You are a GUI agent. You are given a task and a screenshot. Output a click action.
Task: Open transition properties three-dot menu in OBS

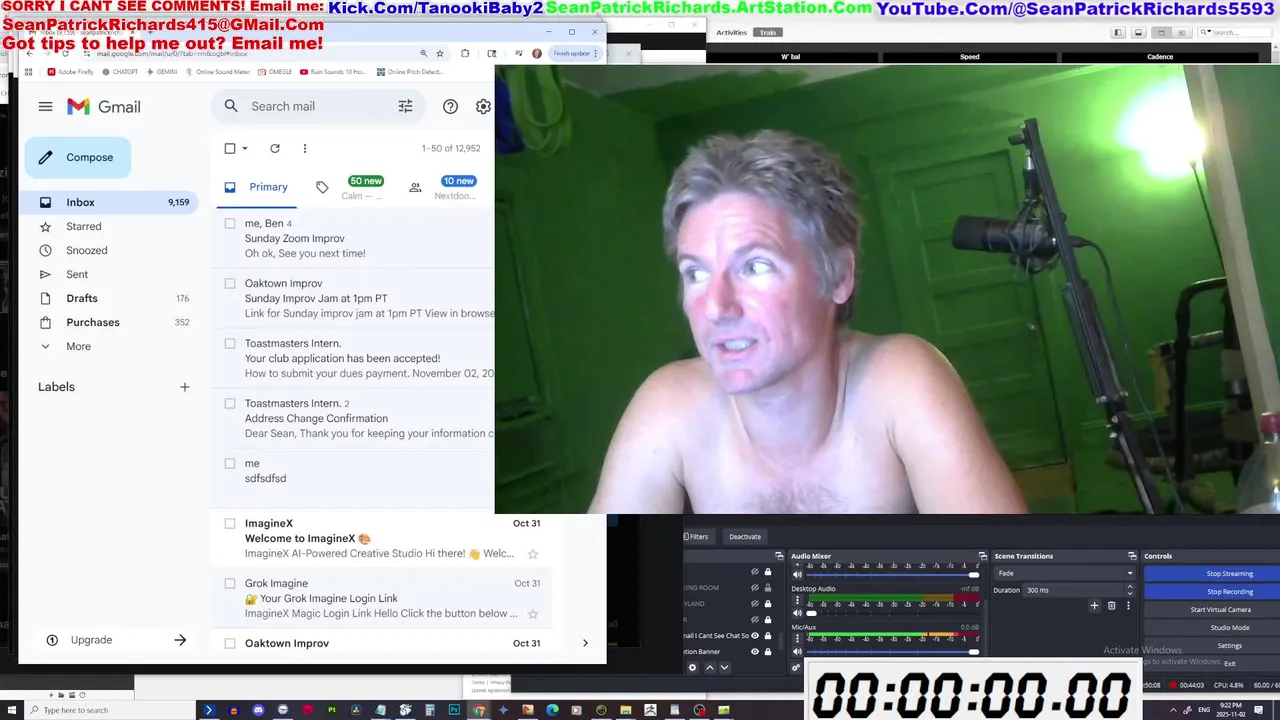point(1129,605)
